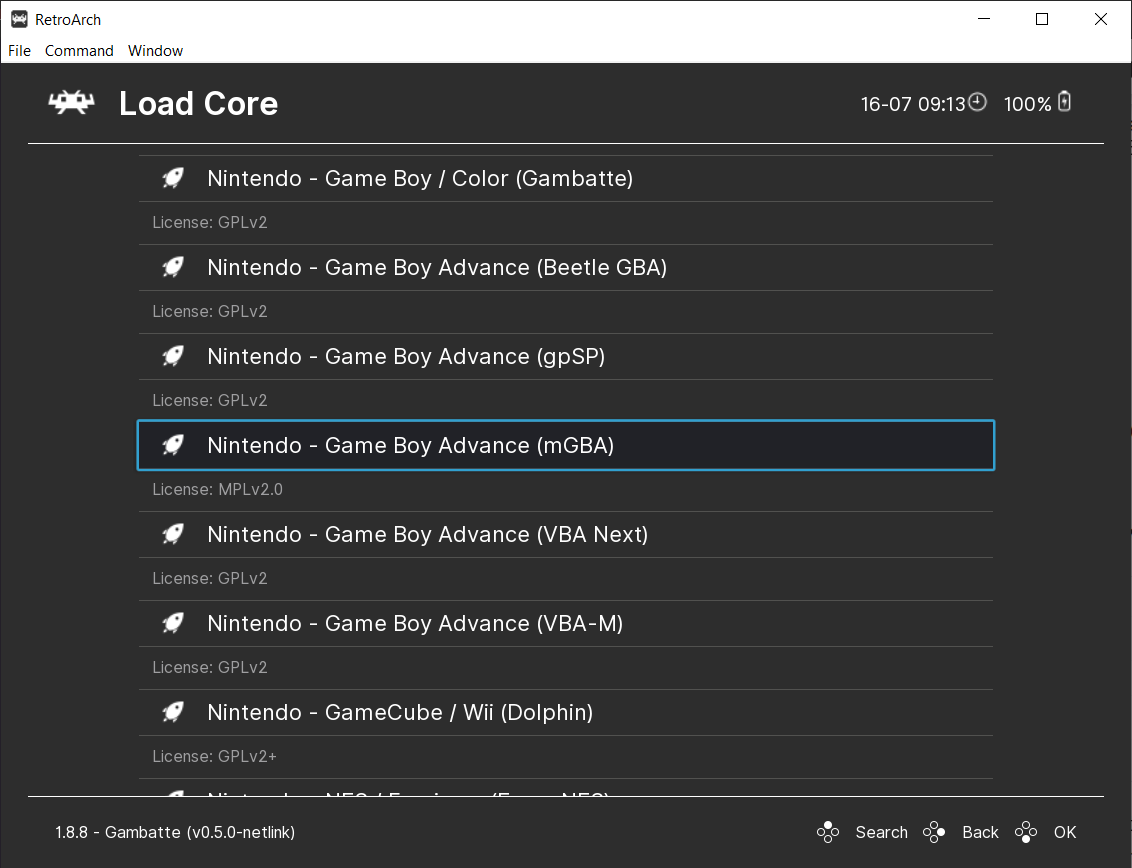This screenshot has width=1132, height=868.
Task: Select Game Boy Advance (Beetle GBA) core
Action: pyautogui.click(x=566, y=267)
